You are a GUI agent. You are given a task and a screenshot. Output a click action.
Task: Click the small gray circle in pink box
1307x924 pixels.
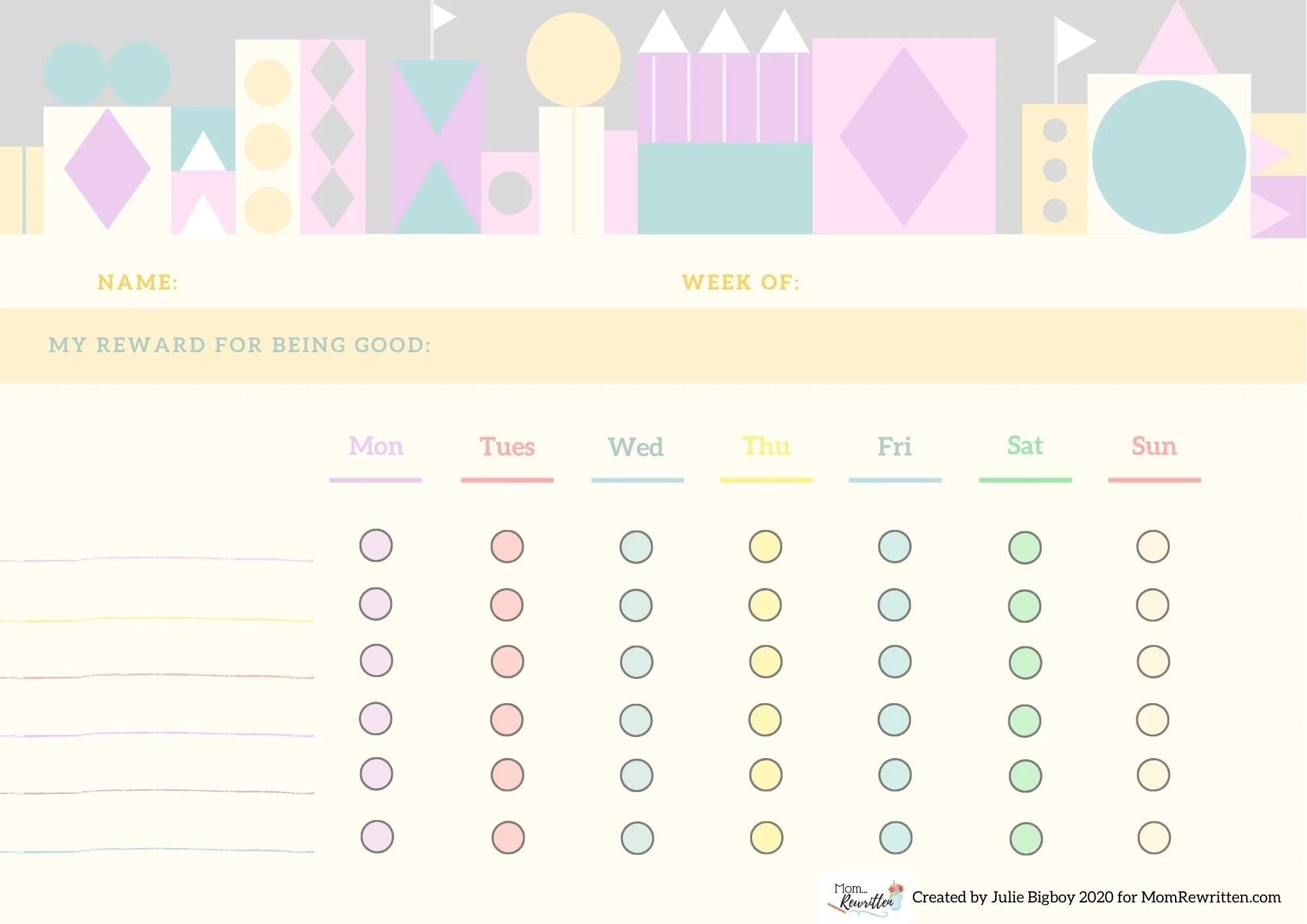pyautogui.click(x=510, y=193)
